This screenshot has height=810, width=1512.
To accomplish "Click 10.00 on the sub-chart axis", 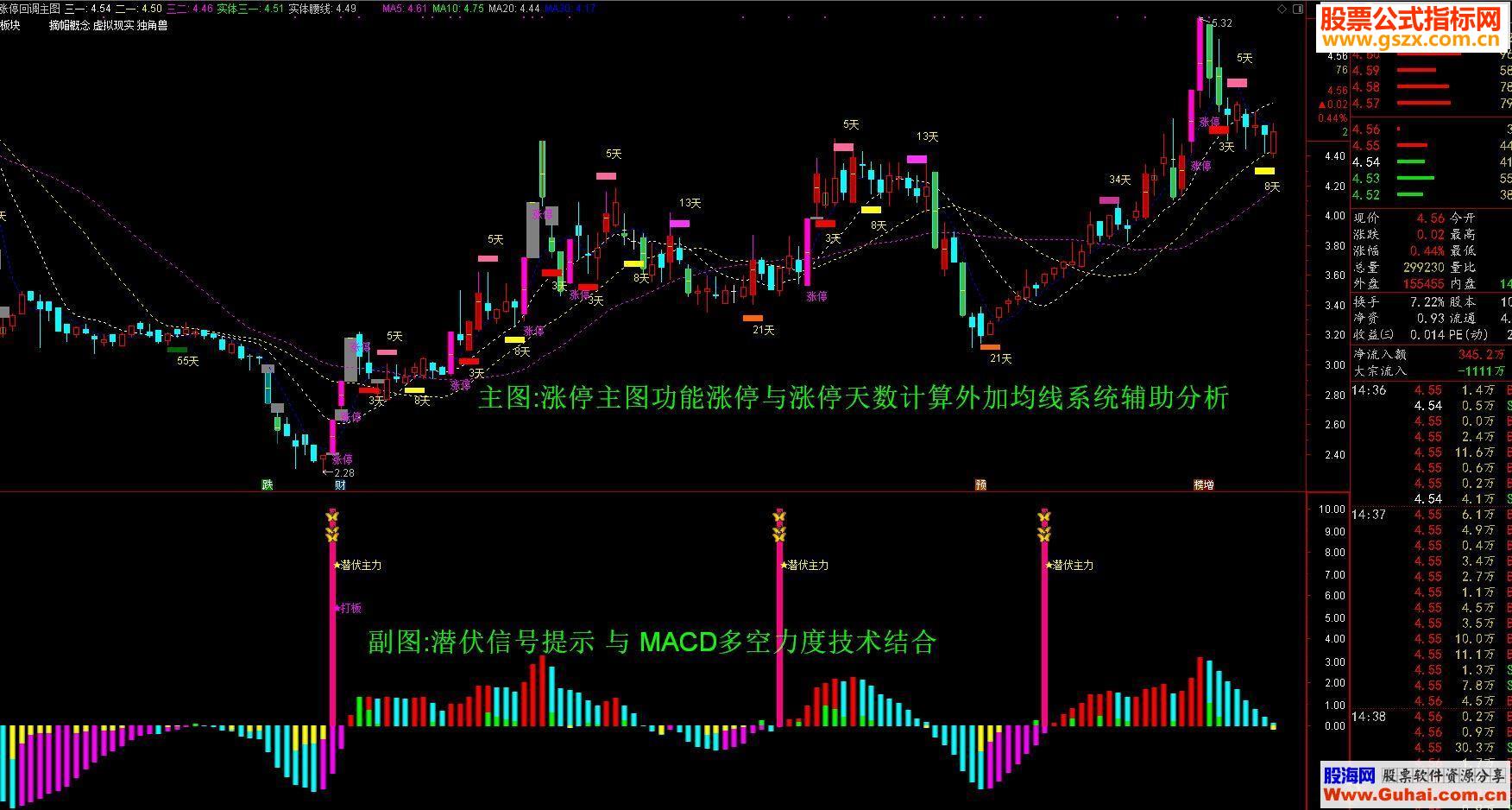I will click(1333, 509).
